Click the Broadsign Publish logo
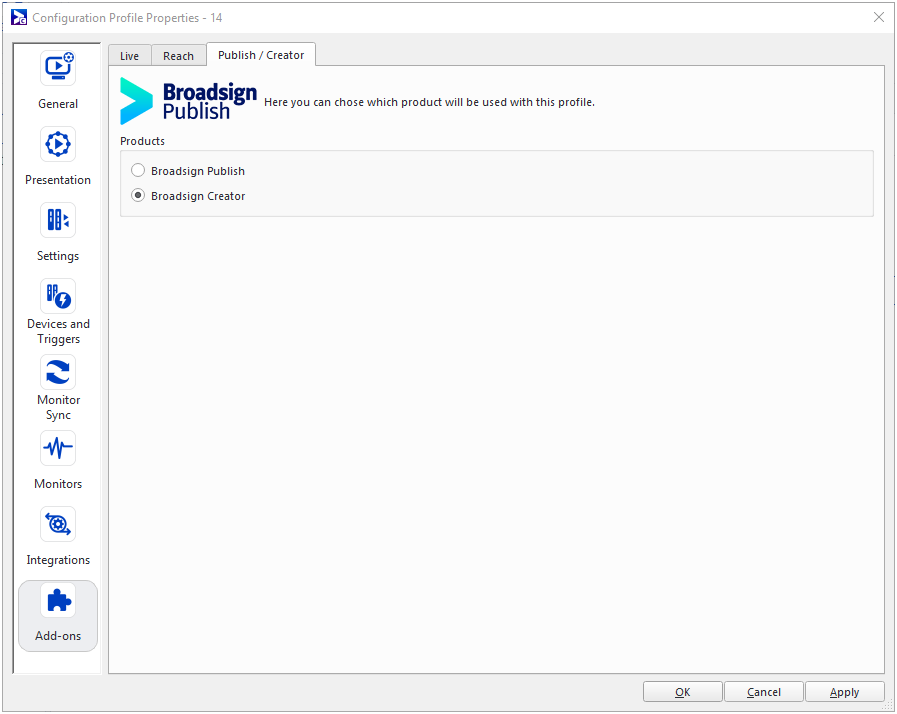Viewport: 897px width, 714px height. point(188,102)
